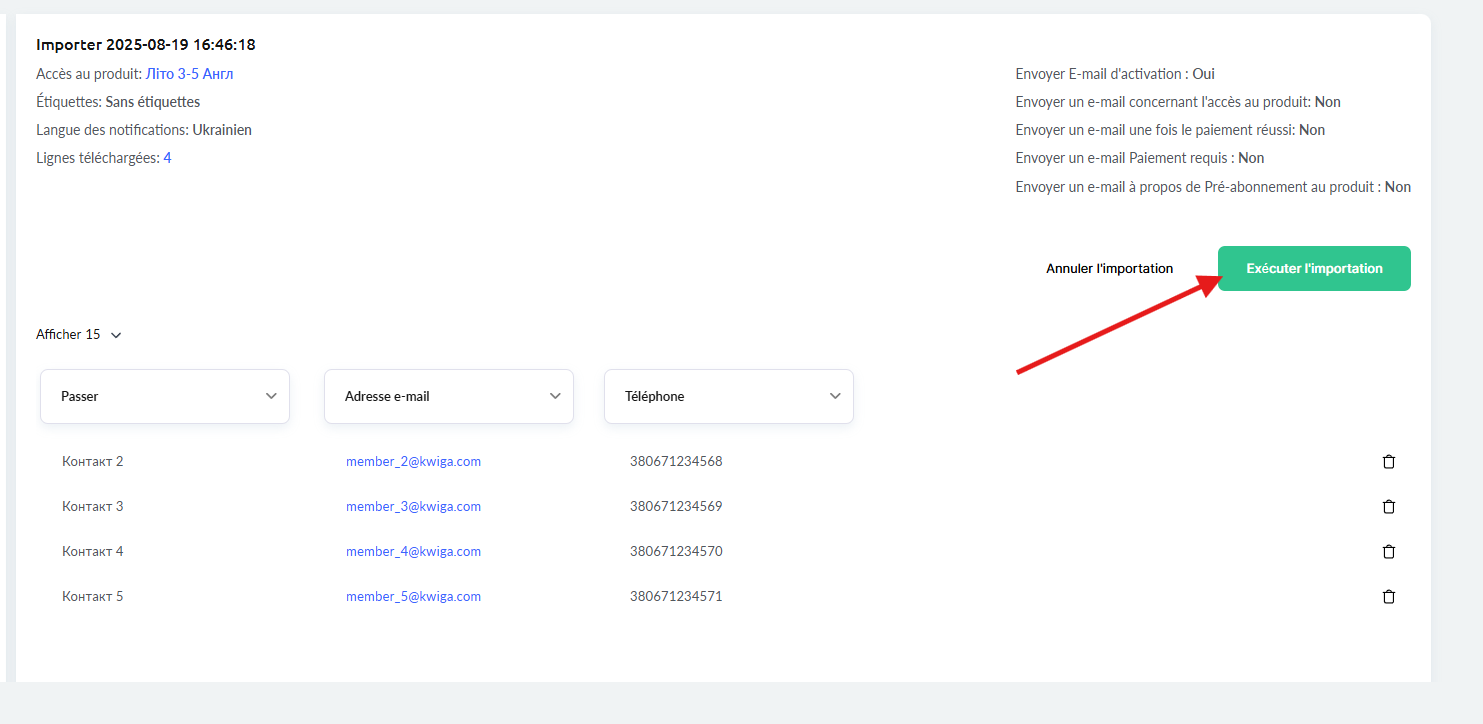Click the member_5@kwiga.com email link
Screen dimensions: 1483x724
413,597
